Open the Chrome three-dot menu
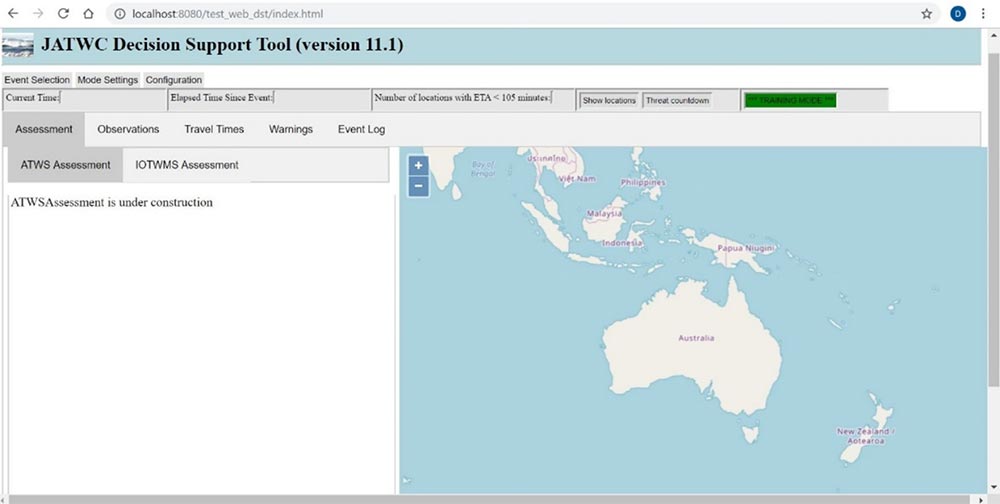The width and height of the screenshot is (1000, 504). 983,14
